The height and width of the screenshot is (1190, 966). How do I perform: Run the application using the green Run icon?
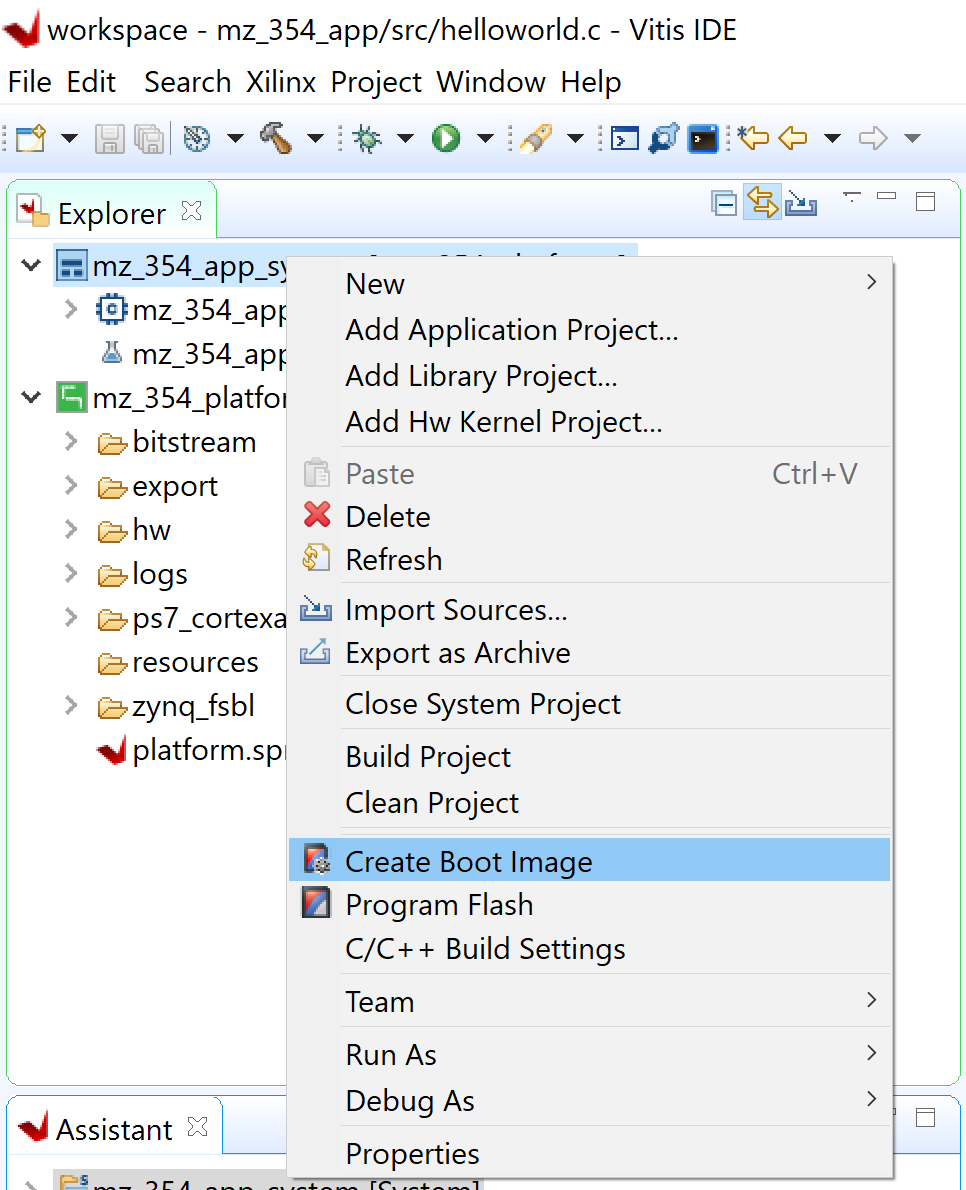click(x=447, y=138)
